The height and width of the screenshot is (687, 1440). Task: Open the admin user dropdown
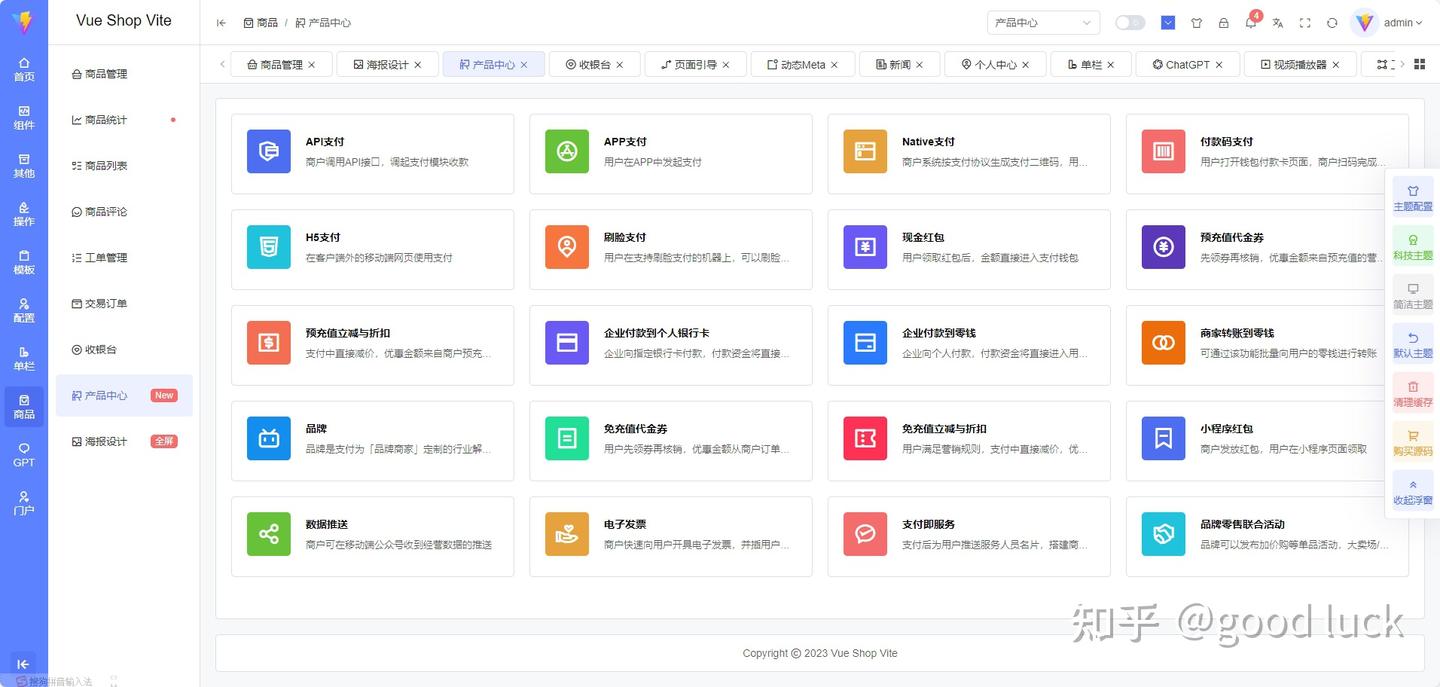coord(1388,22)
